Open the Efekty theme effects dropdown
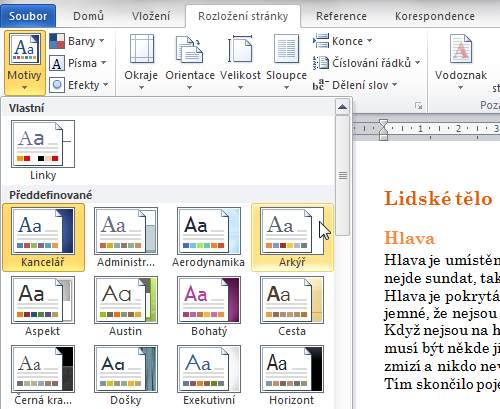The image size is (500, 409). (79, 85)
